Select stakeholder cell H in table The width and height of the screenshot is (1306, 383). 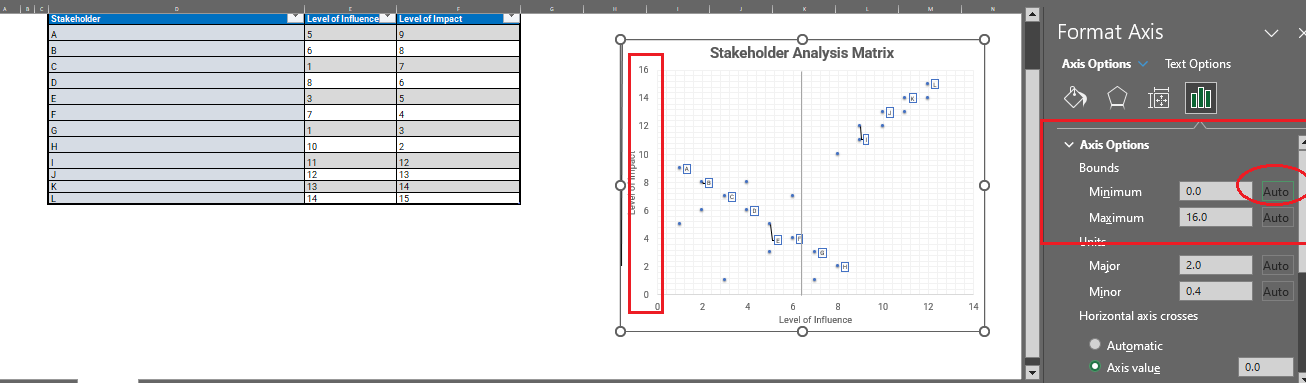click(176, 146)
